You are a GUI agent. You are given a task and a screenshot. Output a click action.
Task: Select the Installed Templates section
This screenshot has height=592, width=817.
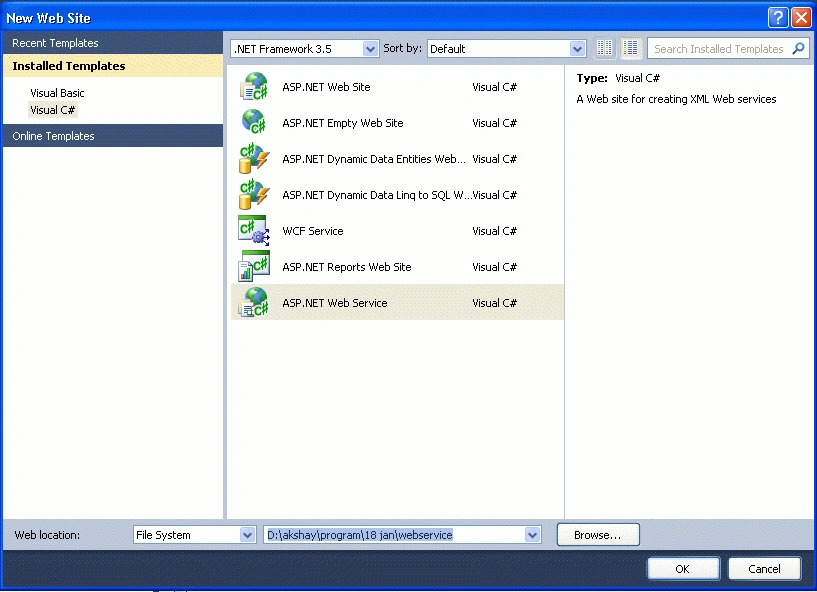[113, 66]
